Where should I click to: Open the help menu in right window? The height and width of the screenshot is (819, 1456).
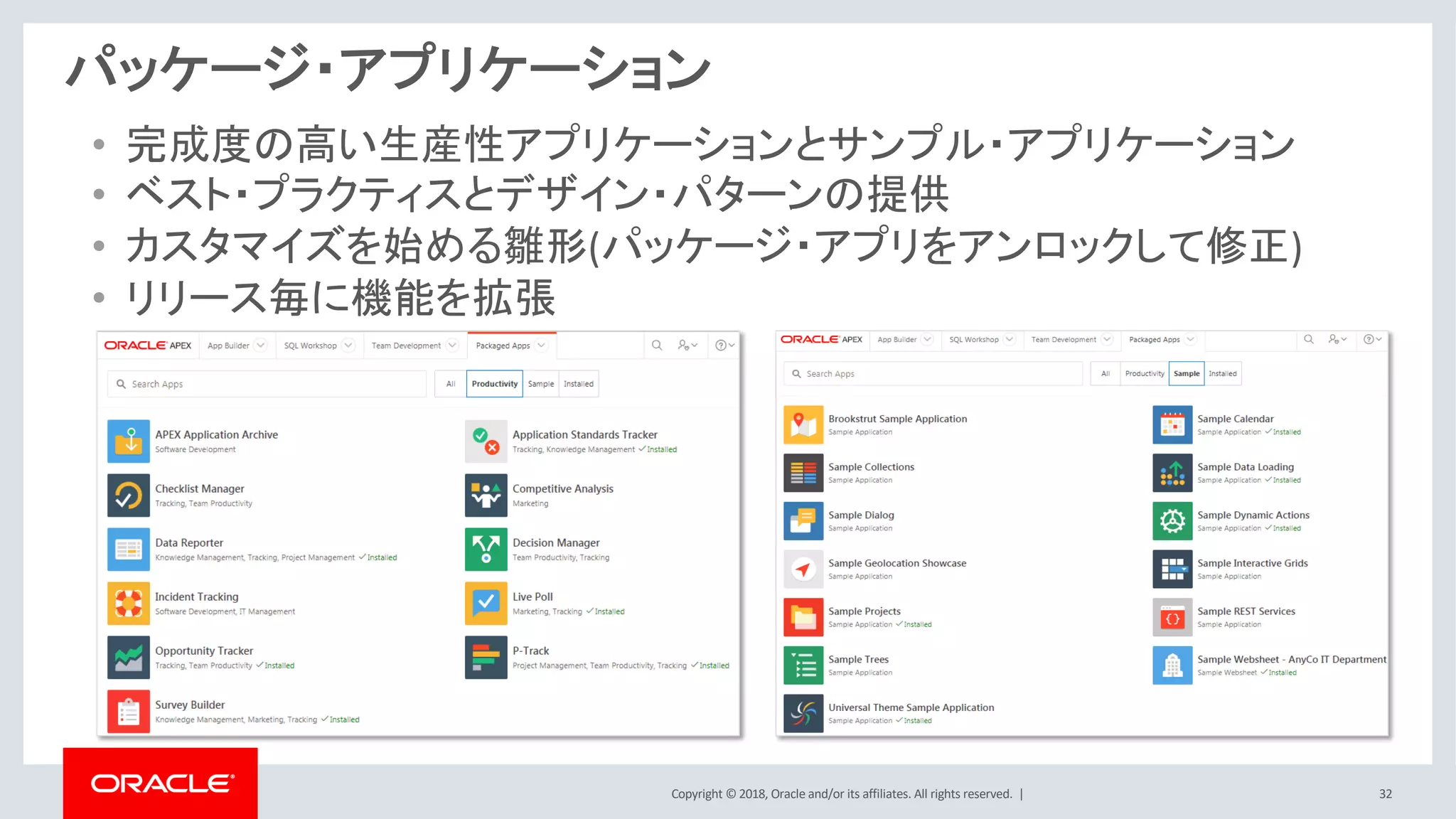(1372, 339)
